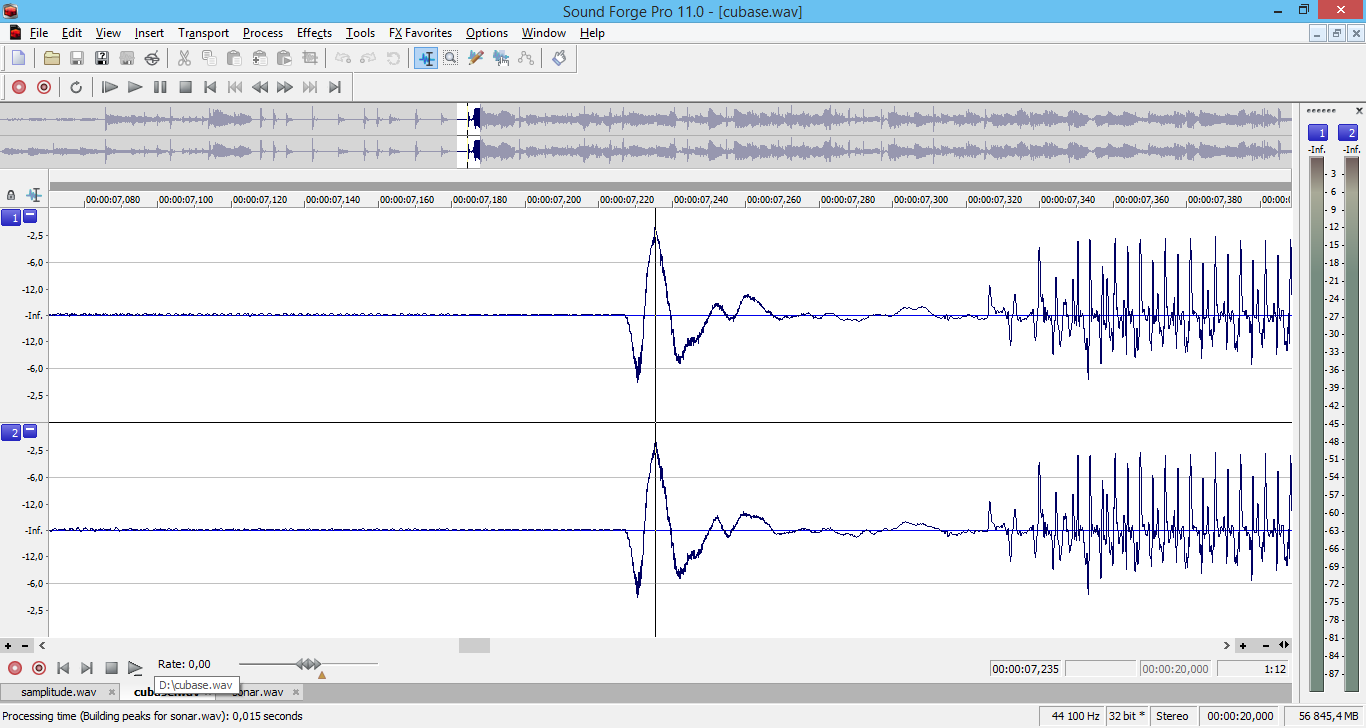Image resolution: width=1366 pixels, height=728 pixels.
Task: Collapse channel 1 with its minus button
Action: click(x=30, y=216)
